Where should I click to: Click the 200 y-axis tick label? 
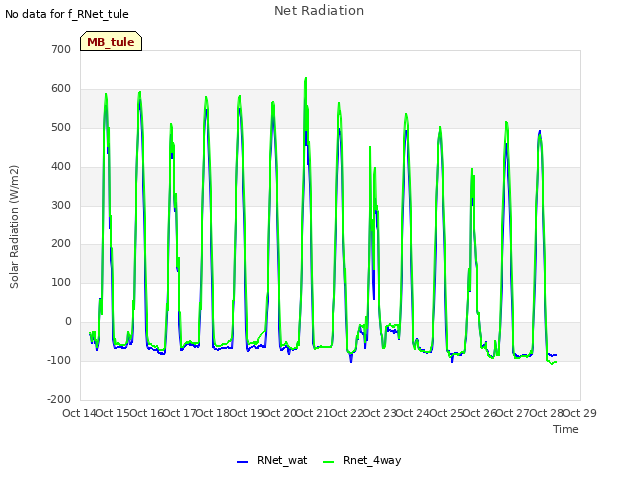tap(61, 244)
